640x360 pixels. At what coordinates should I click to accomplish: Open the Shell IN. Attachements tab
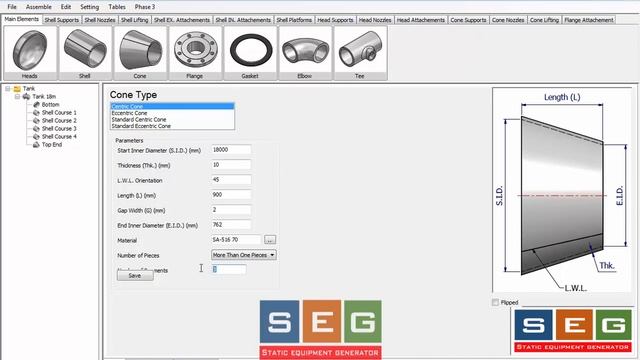(243, 20)
